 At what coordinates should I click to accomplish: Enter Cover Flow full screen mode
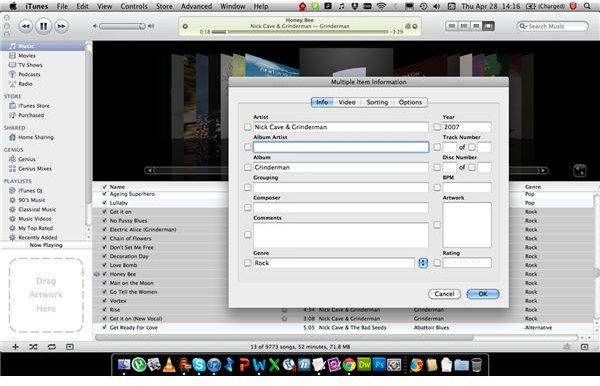tap(579, 171)
